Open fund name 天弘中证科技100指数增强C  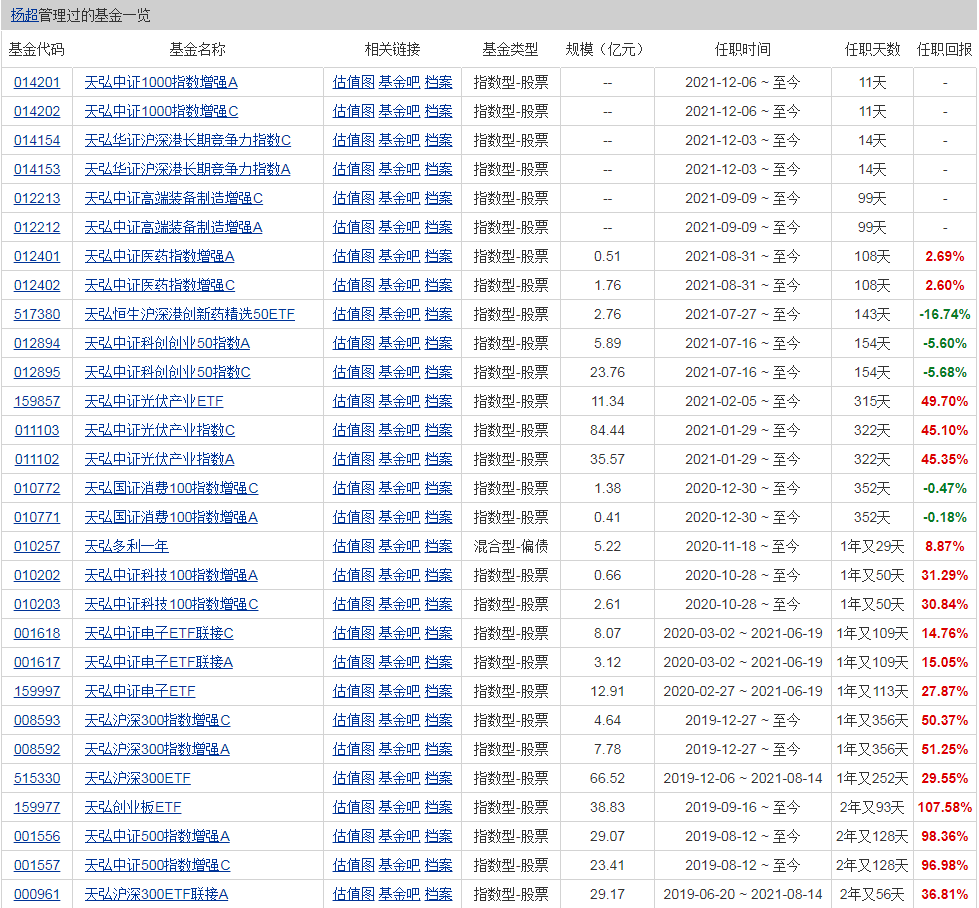(x=171, y=604)
